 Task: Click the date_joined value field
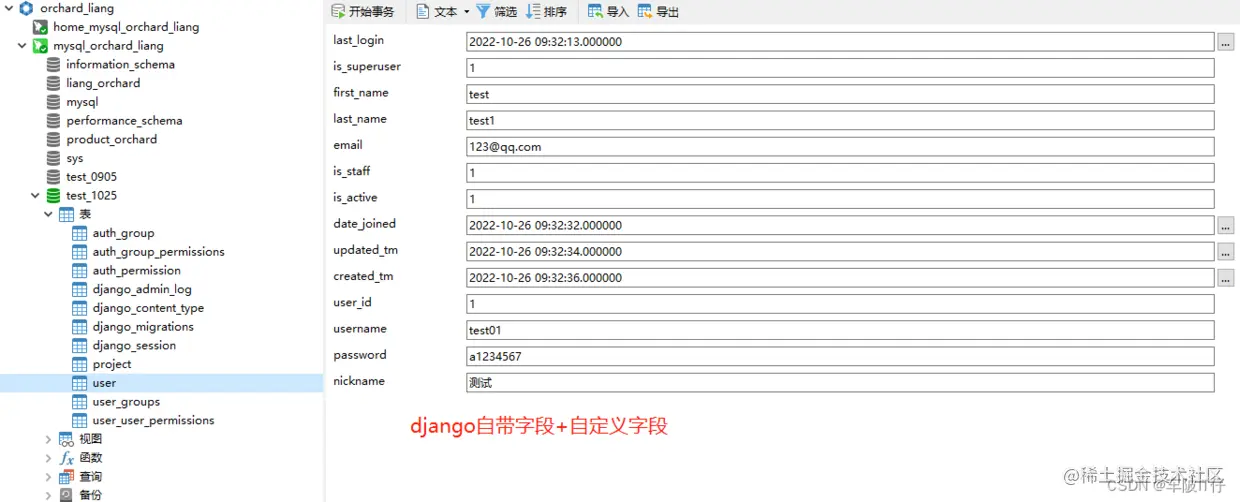point(840,225)
